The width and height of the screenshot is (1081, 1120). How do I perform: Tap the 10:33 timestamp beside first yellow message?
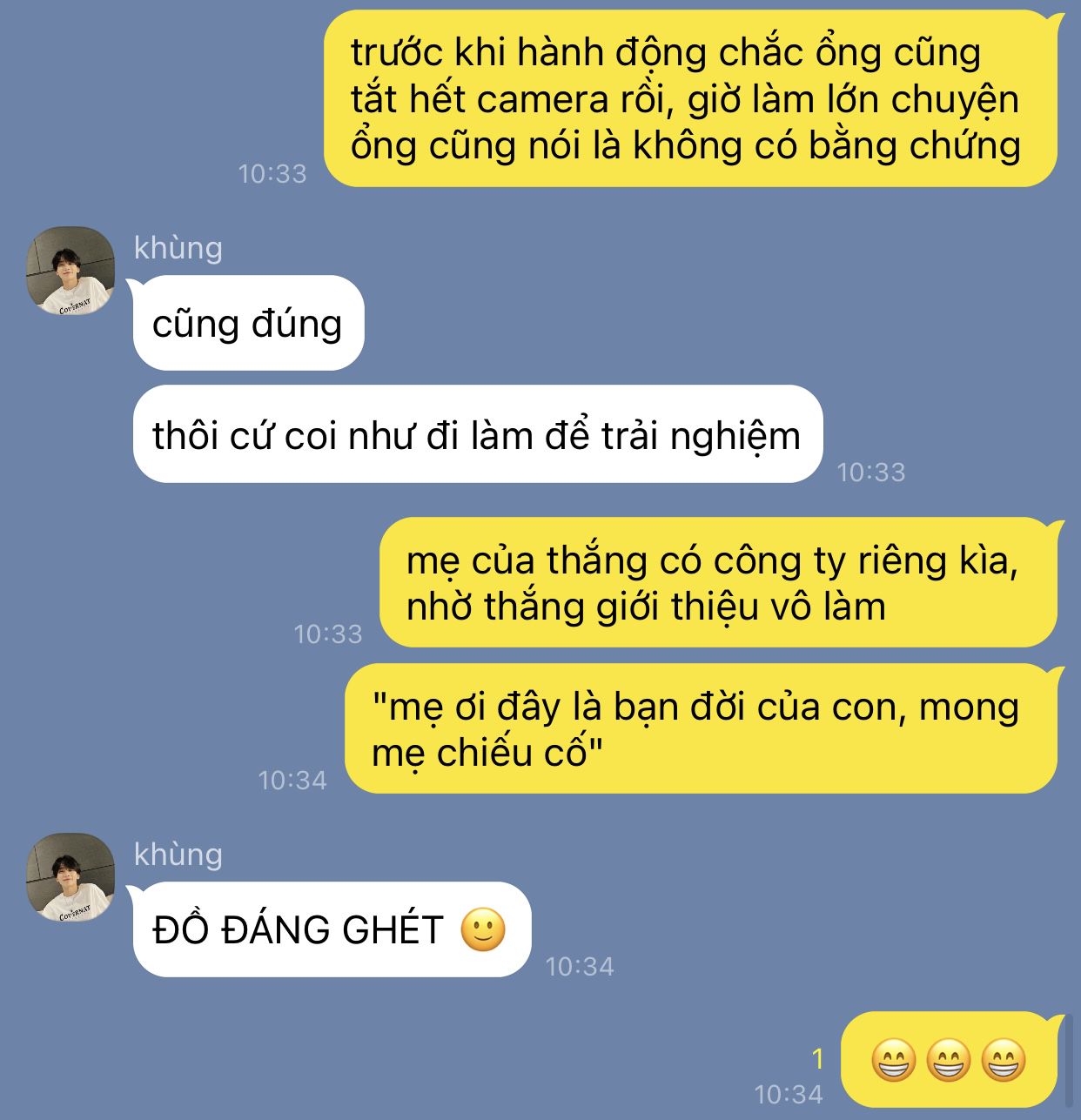[272, 173]
